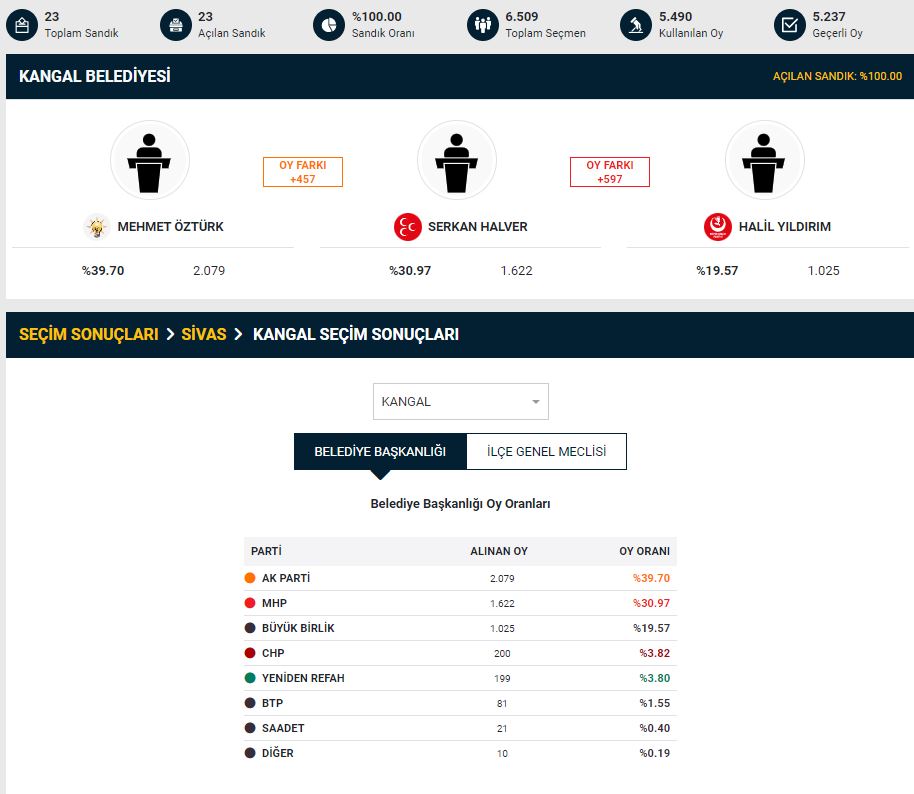914x794 pixels.
Task: Click the Geçerli Oy checkmark icon
Action: click(790, 25)
